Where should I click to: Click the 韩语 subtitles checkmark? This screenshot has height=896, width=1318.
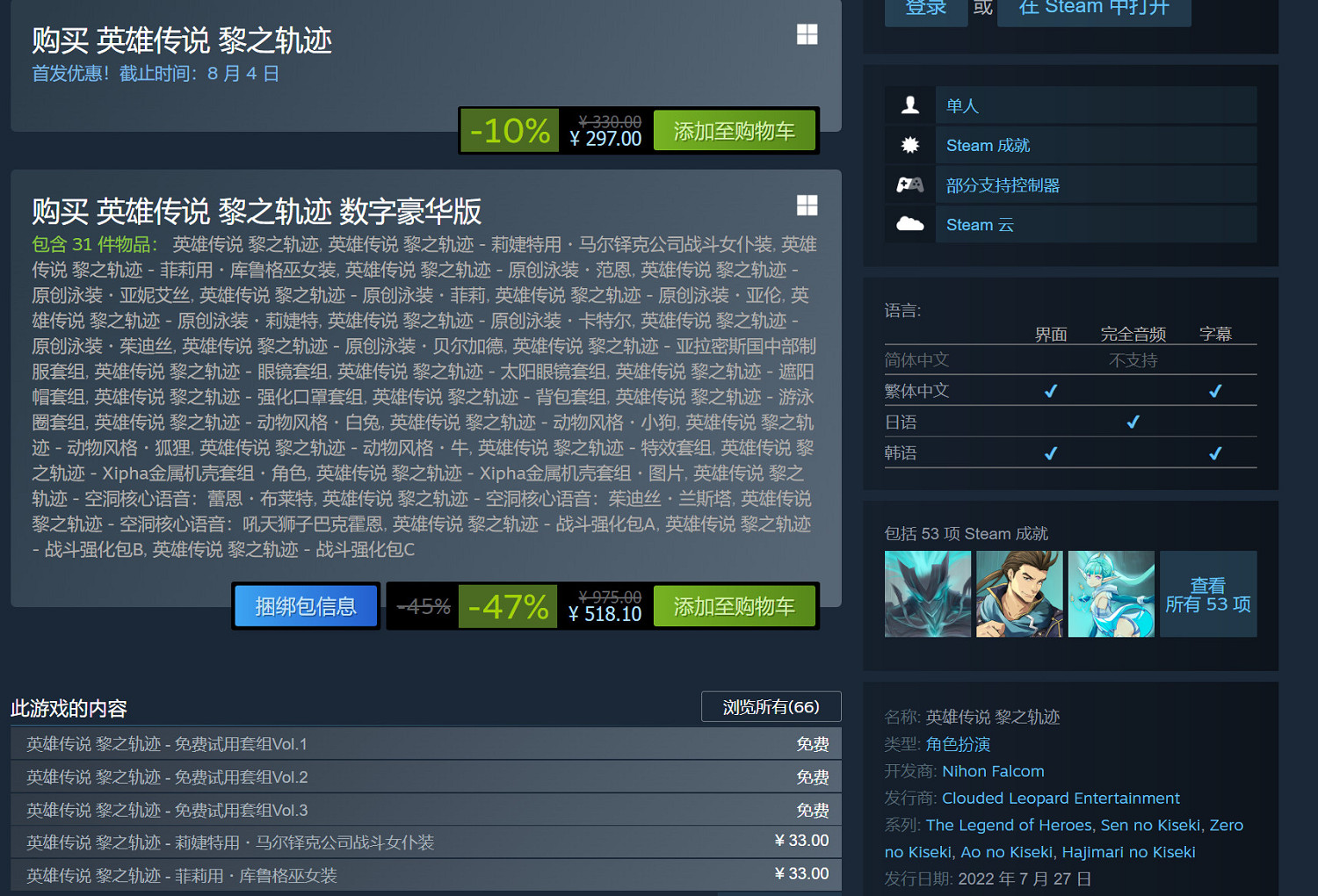1215,452
